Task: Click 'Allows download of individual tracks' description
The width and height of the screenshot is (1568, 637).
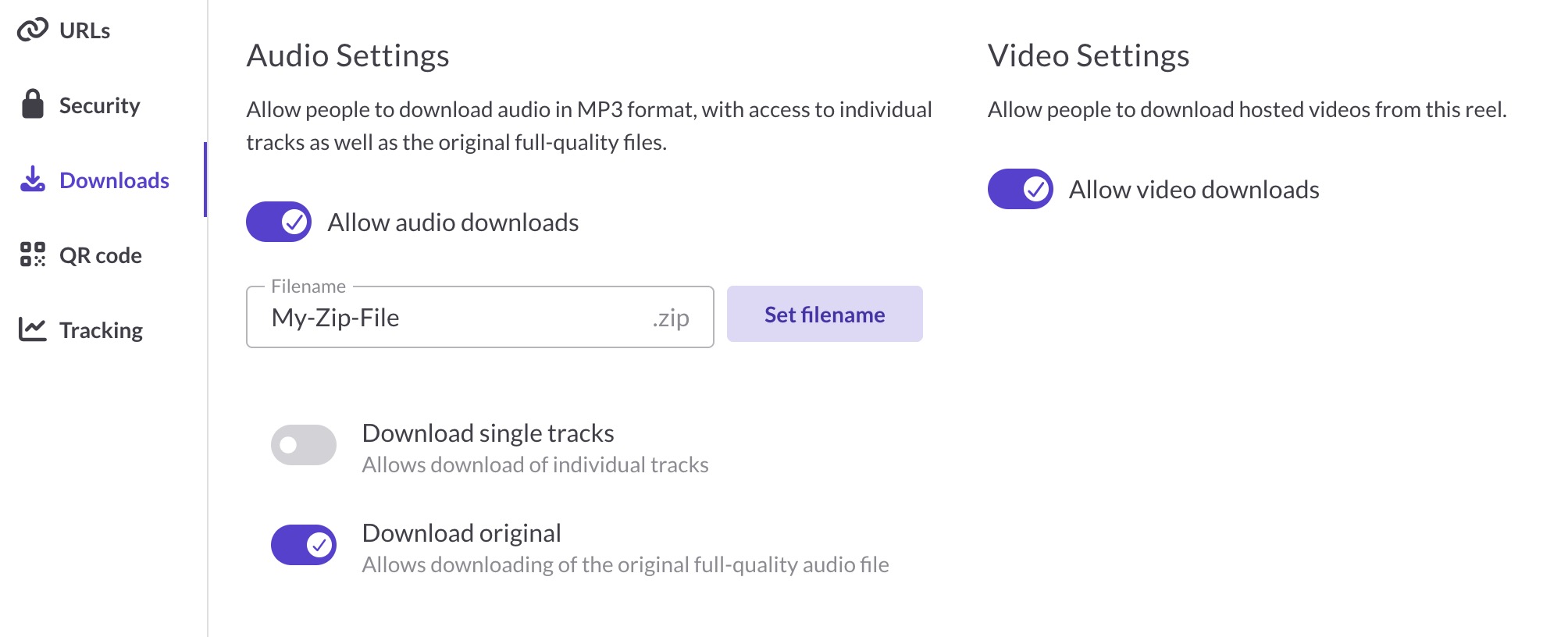Action: pyautogui.click(x=535, y=465)
